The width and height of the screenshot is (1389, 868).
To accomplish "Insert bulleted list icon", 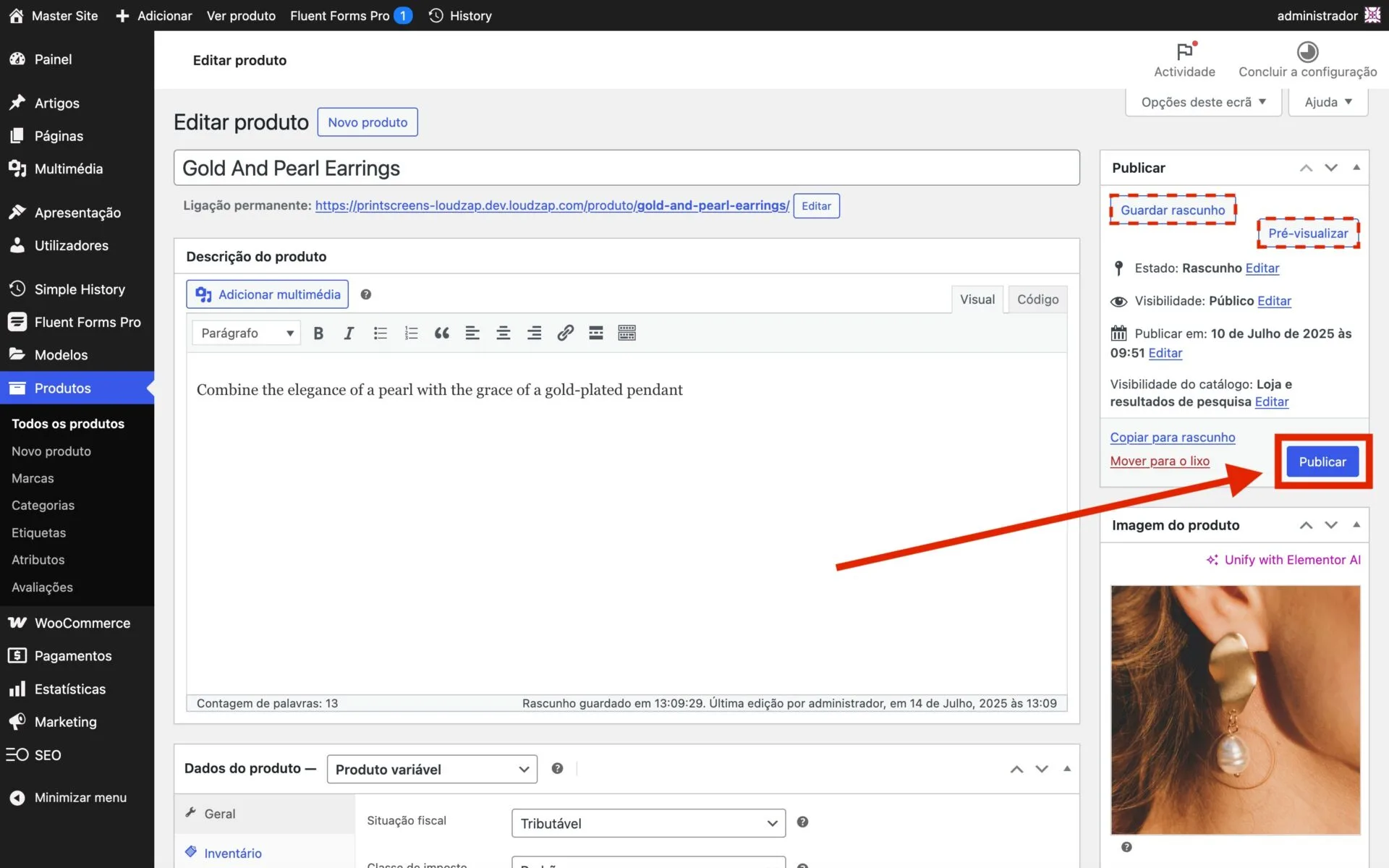I will pyautogui.click(x=380, y=333).
